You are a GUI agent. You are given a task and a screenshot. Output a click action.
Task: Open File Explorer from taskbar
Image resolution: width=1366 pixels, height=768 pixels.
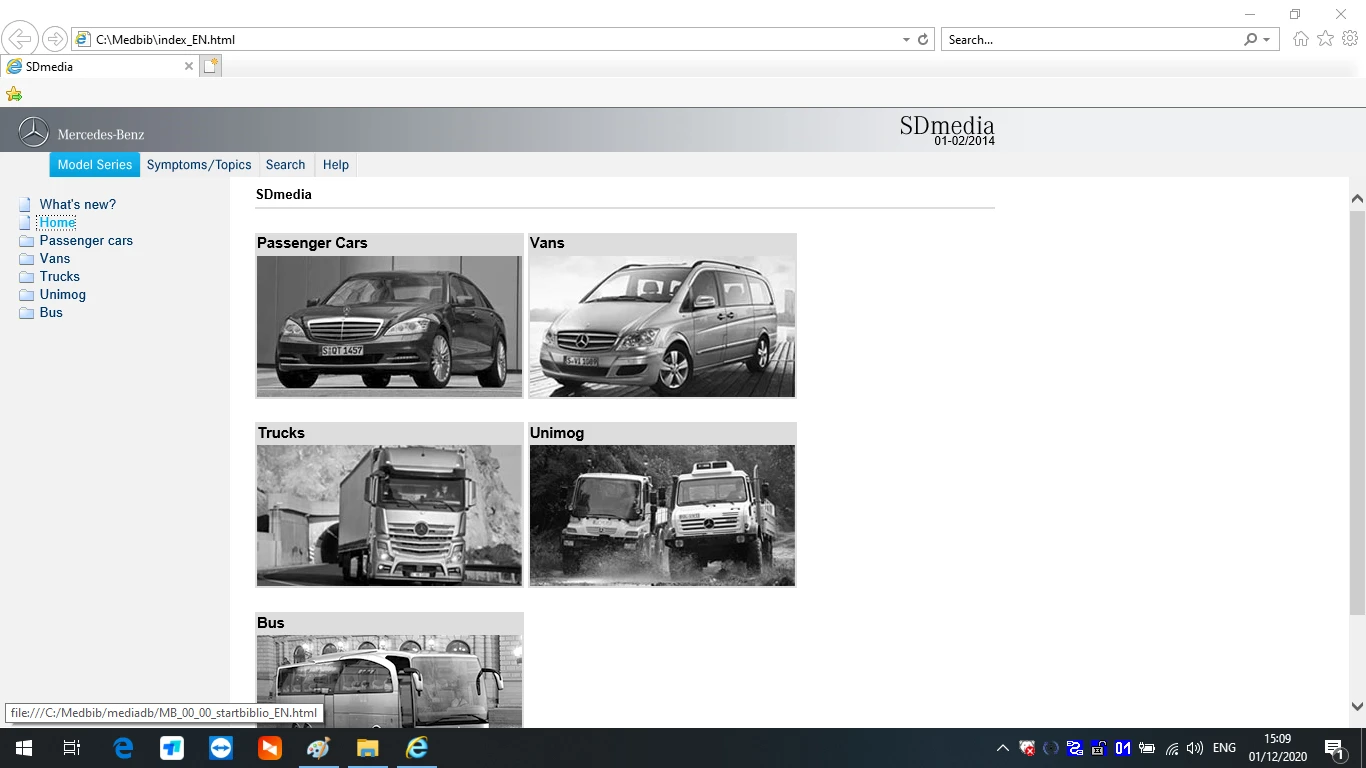click(x=368, y=748)
